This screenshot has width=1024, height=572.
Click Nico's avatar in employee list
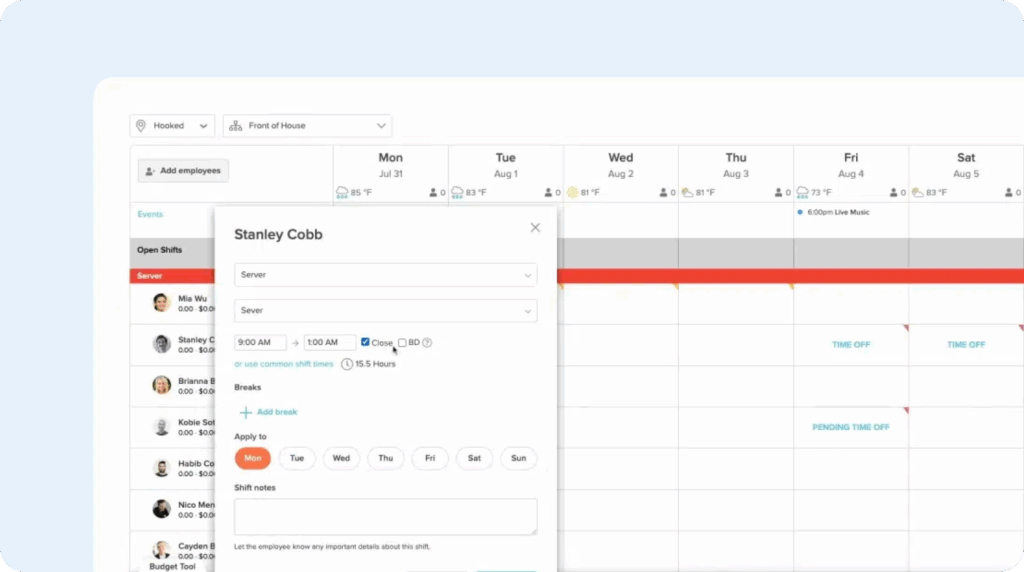click(161, 509)
